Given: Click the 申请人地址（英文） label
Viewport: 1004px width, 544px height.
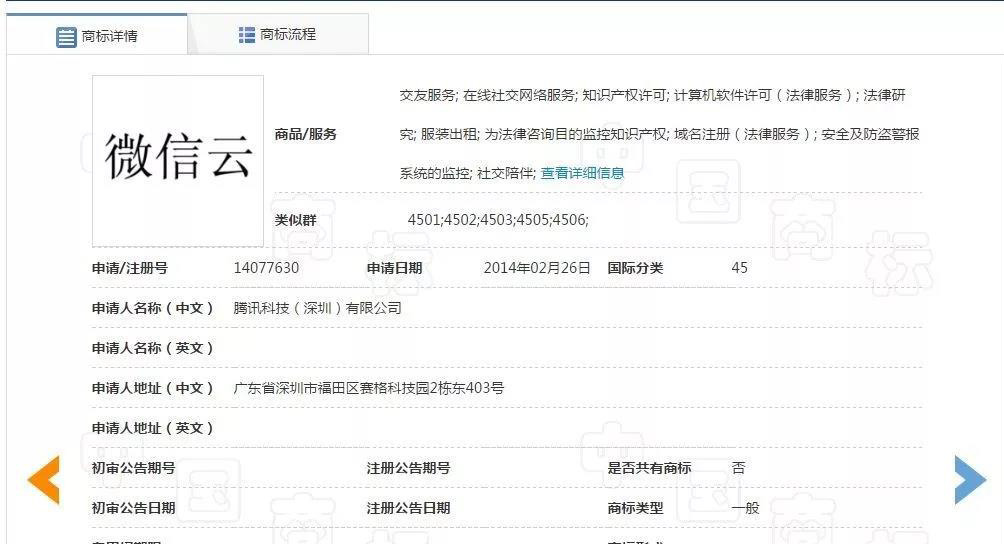Looking at the screenshot, I should tap(152, 428).
